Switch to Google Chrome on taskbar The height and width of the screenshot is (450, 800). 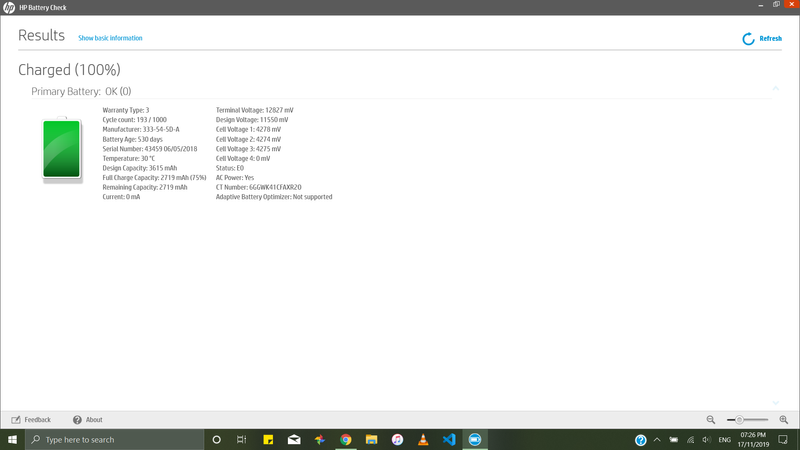coord(346,439)
